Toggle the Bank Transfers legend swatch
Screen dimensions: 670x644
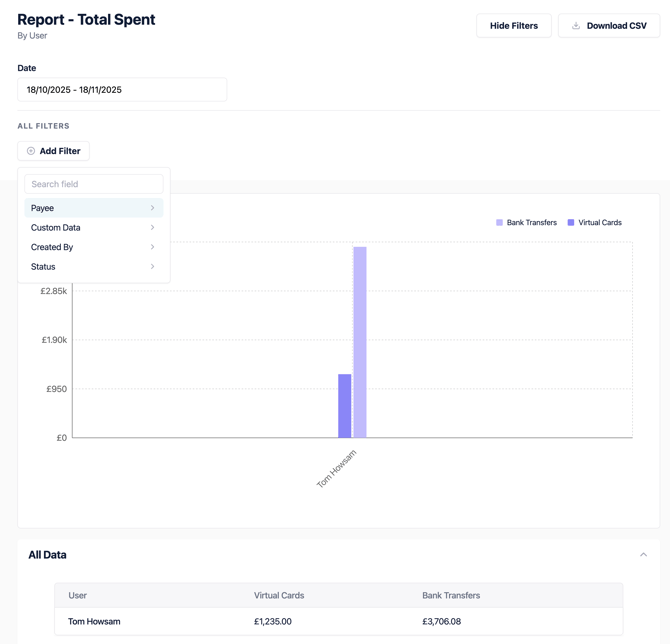coord(500,223)
